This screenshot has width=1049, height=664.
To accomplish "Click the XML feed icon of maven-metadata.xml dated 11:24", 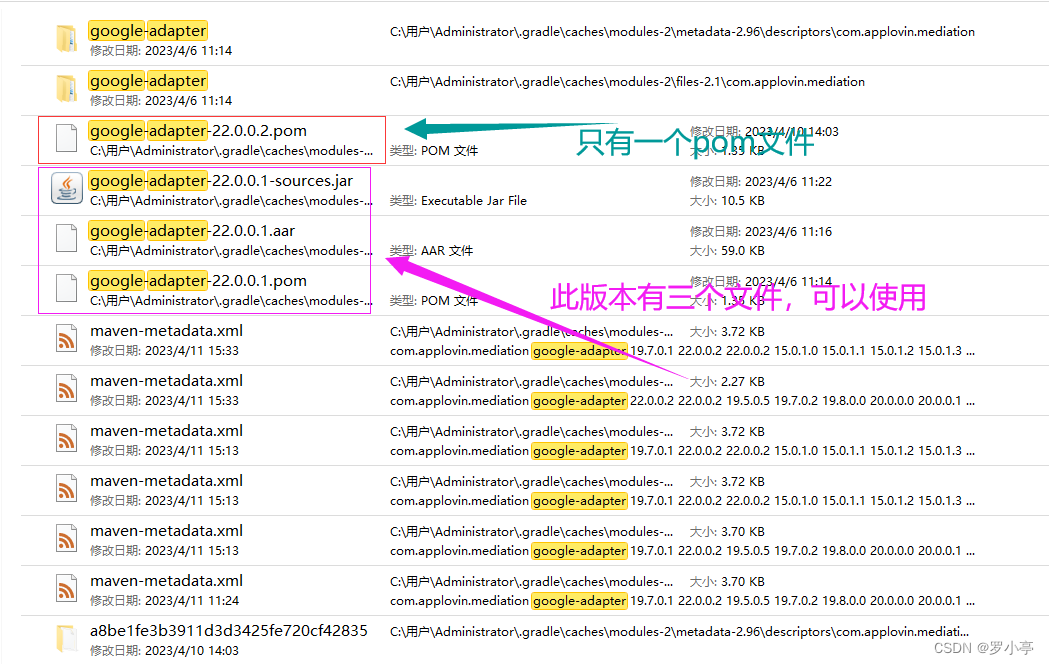I will pyautogui.click(x=66, y=588).
